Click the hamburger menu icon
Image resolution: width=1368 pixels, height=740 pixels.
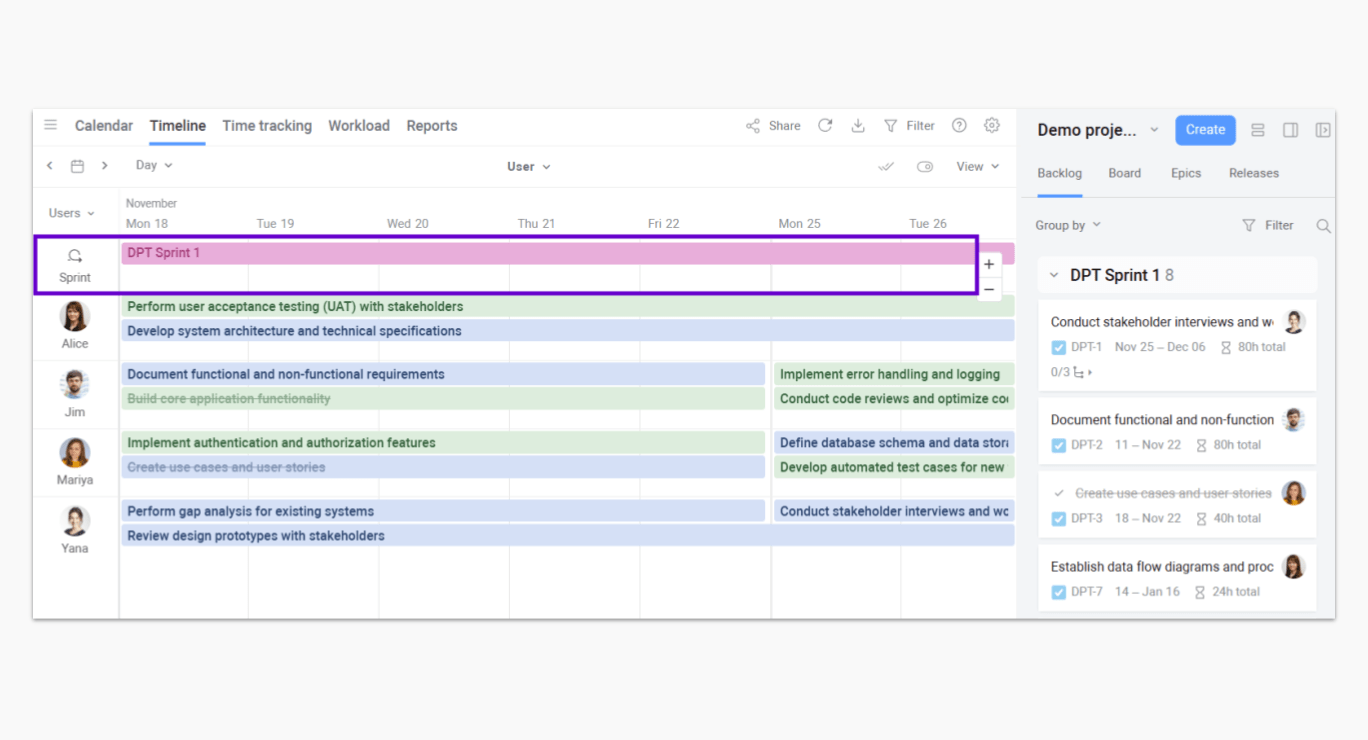[50, 125]
